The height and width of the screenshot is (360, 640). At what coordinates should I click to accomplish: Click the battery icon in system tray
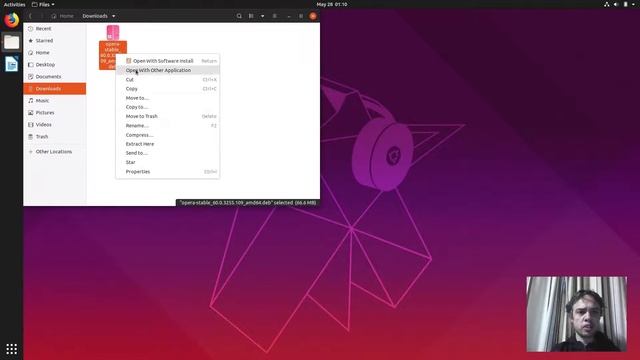[x=625, y=4]
